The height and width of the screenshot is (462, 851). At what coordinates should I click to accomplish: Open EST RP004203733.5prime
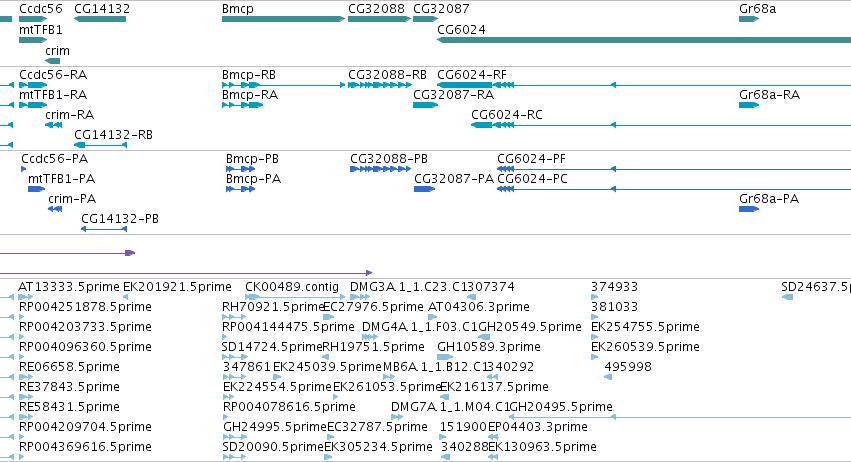[85, 327]
